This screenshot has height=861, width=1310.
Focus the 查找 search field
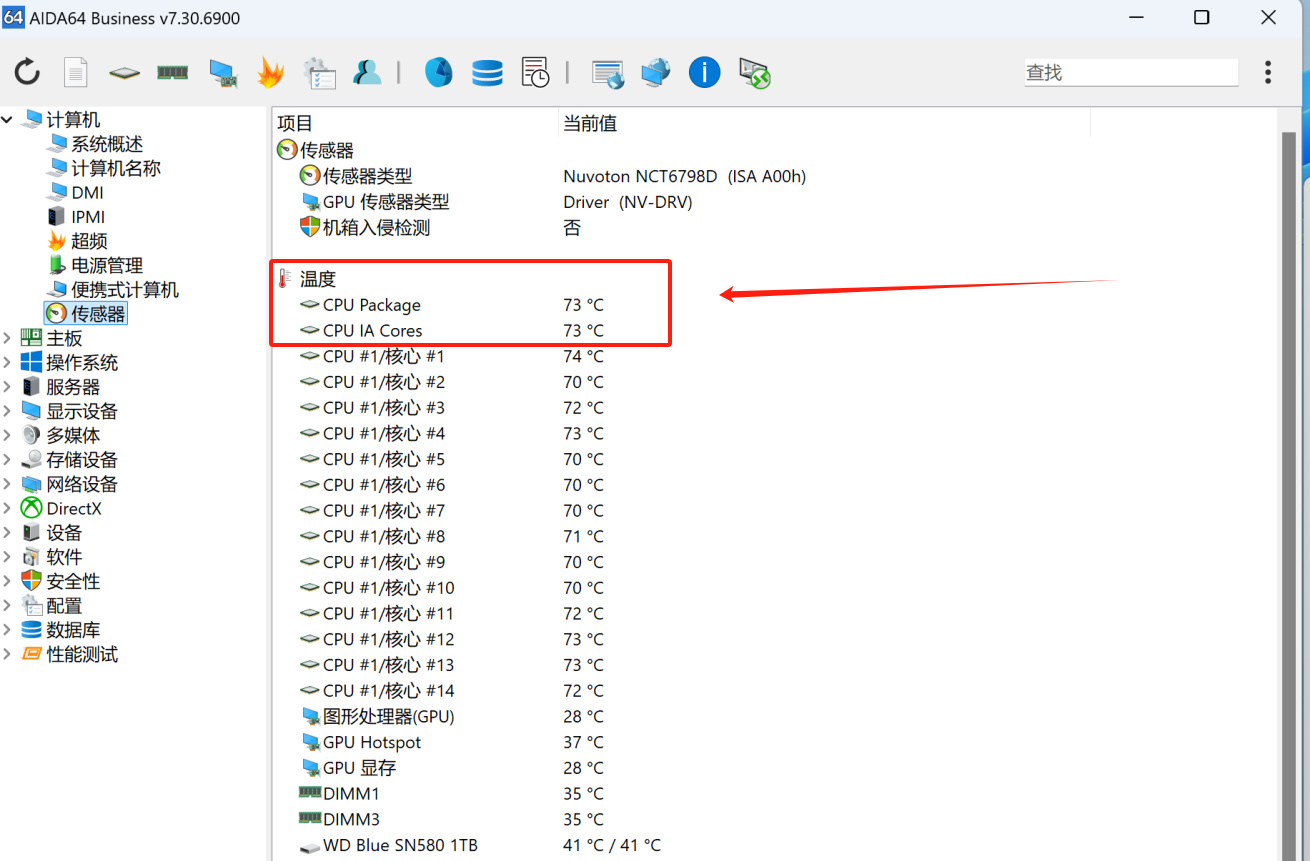[1130, 72]
